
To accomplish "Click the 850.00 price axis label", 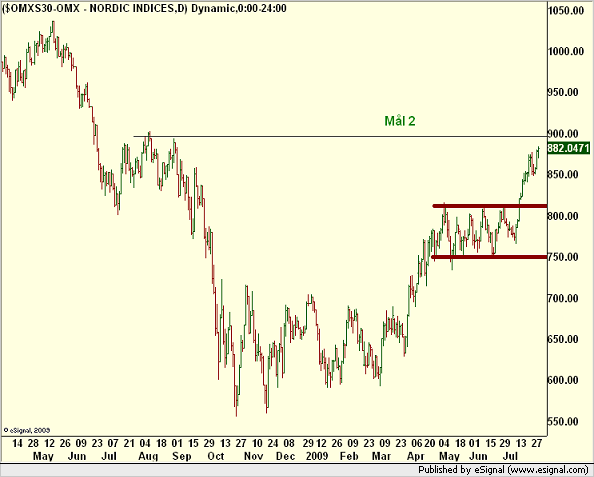I will pyautogui.click(x=563, y=174).
